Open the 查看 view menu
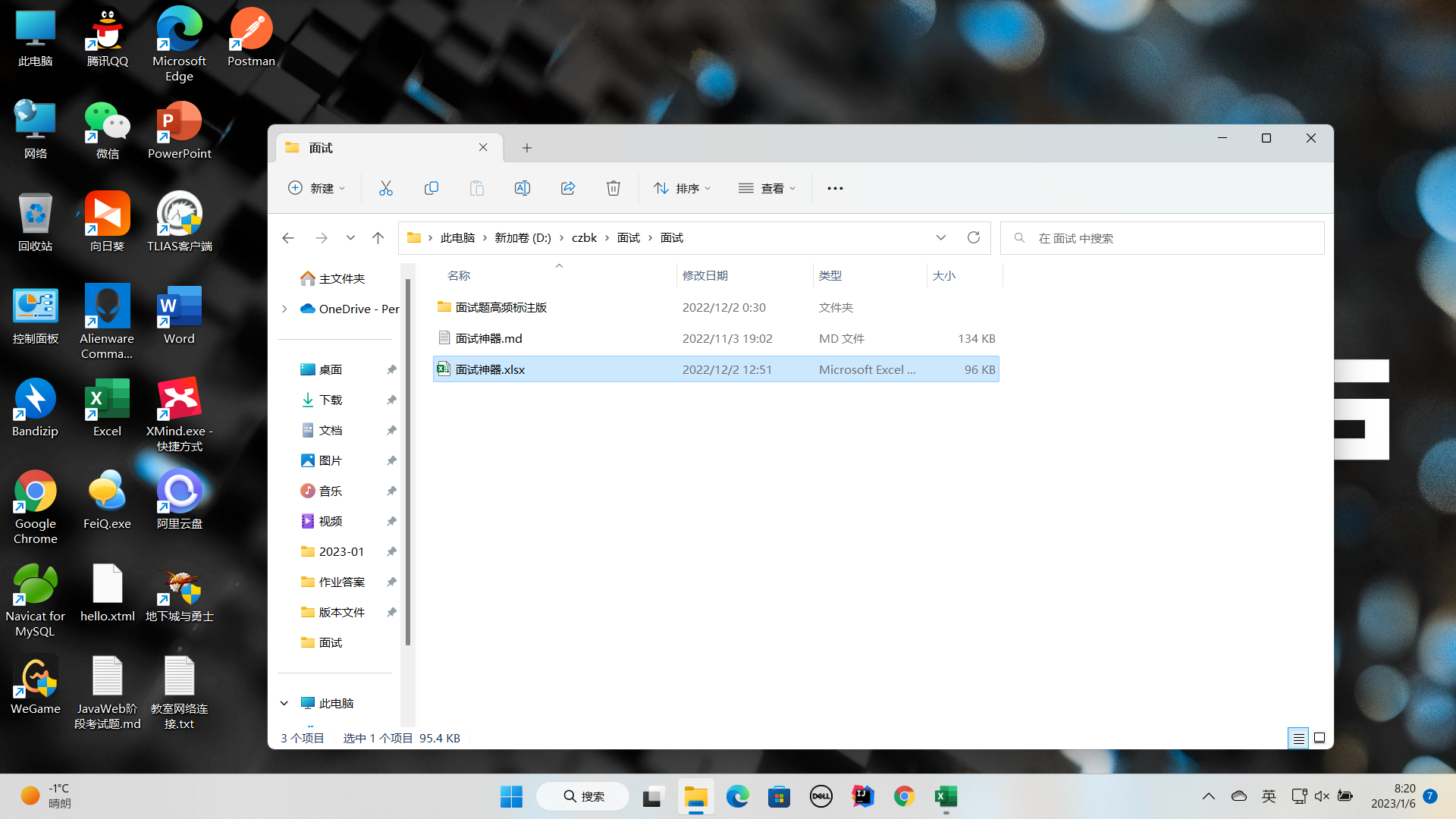Image resolution: width=1456 pixels, height=819 pixels. pos(767,188)
